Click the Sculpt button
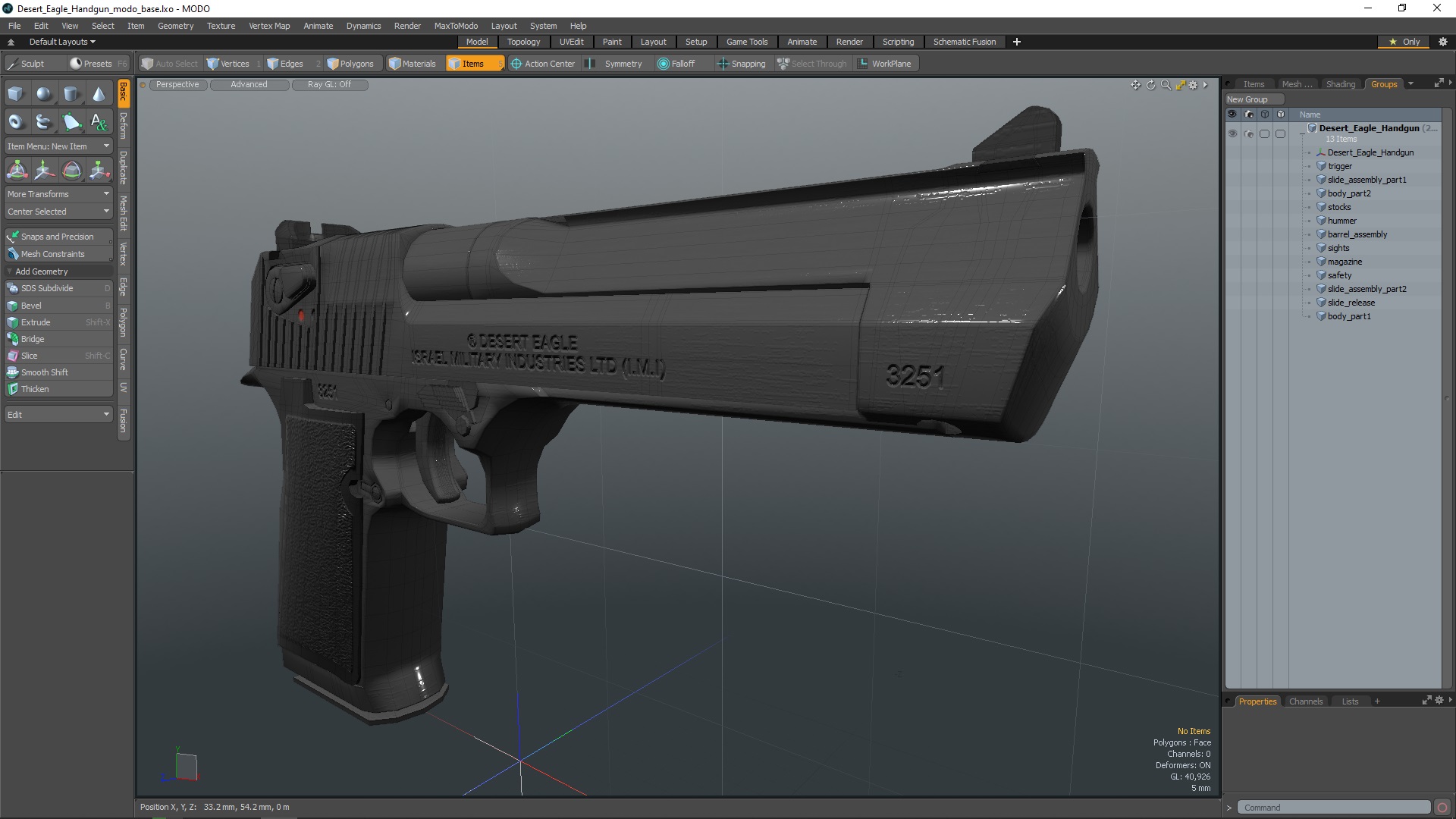 (x=33, y=64)
